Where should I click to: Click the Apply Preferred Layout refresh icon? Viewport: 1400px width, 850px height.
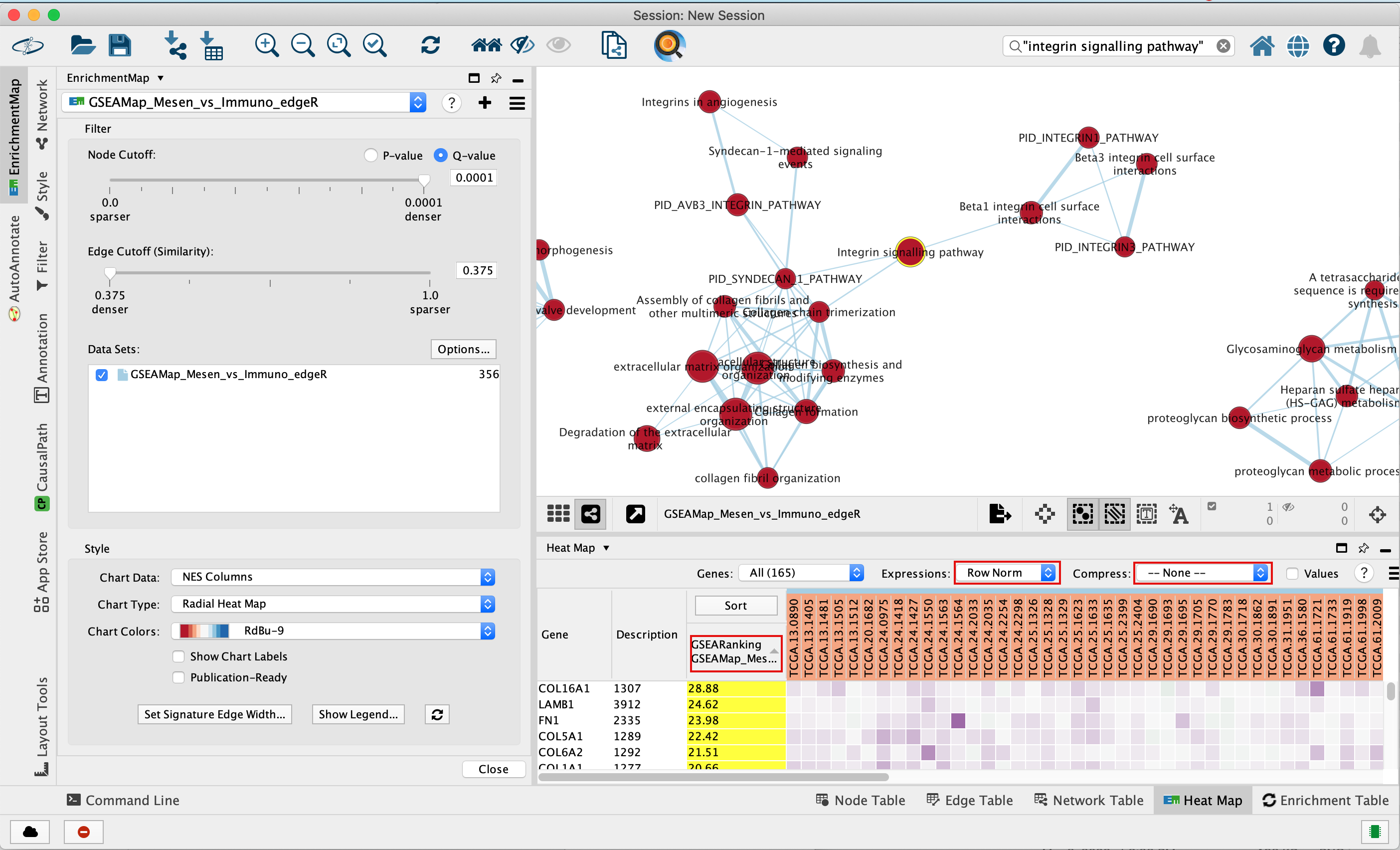point(430,45)
